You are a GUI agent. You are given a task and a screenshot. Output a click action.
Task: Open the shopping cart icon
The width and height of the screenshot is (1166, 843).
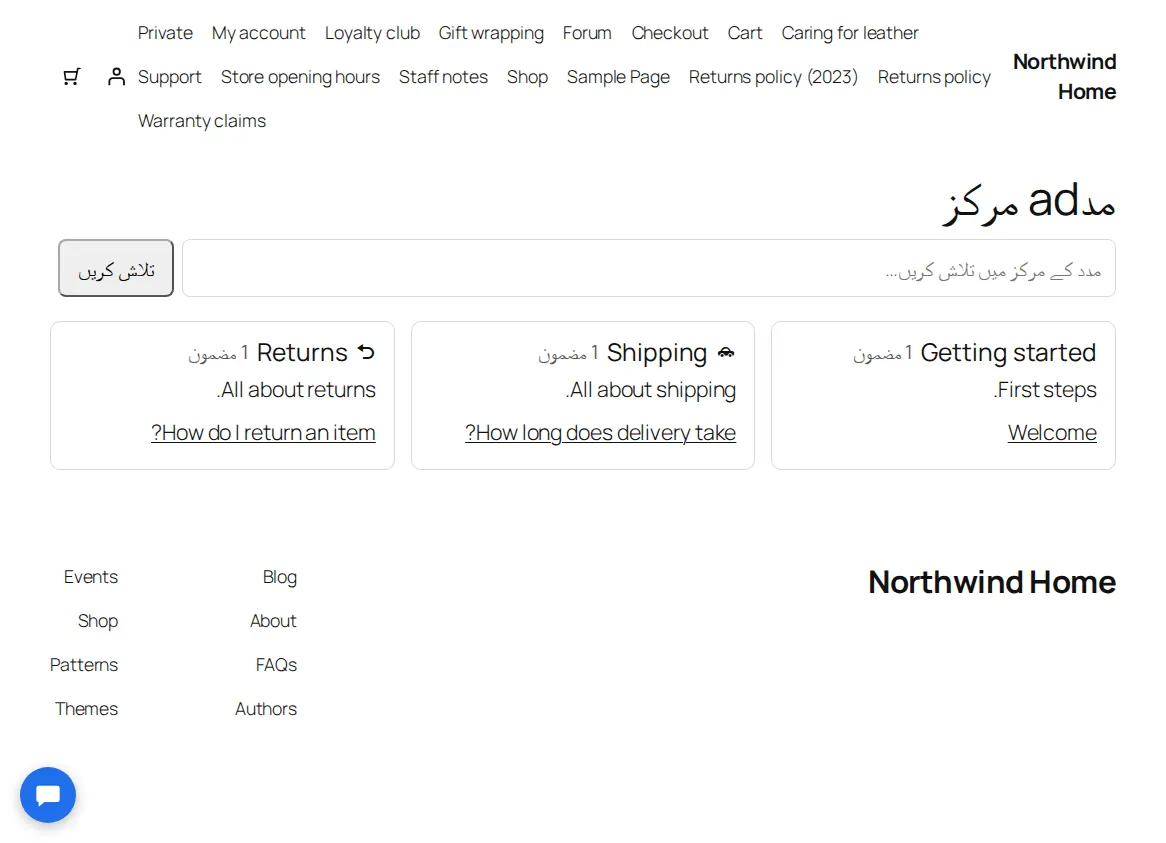[71, 77]
